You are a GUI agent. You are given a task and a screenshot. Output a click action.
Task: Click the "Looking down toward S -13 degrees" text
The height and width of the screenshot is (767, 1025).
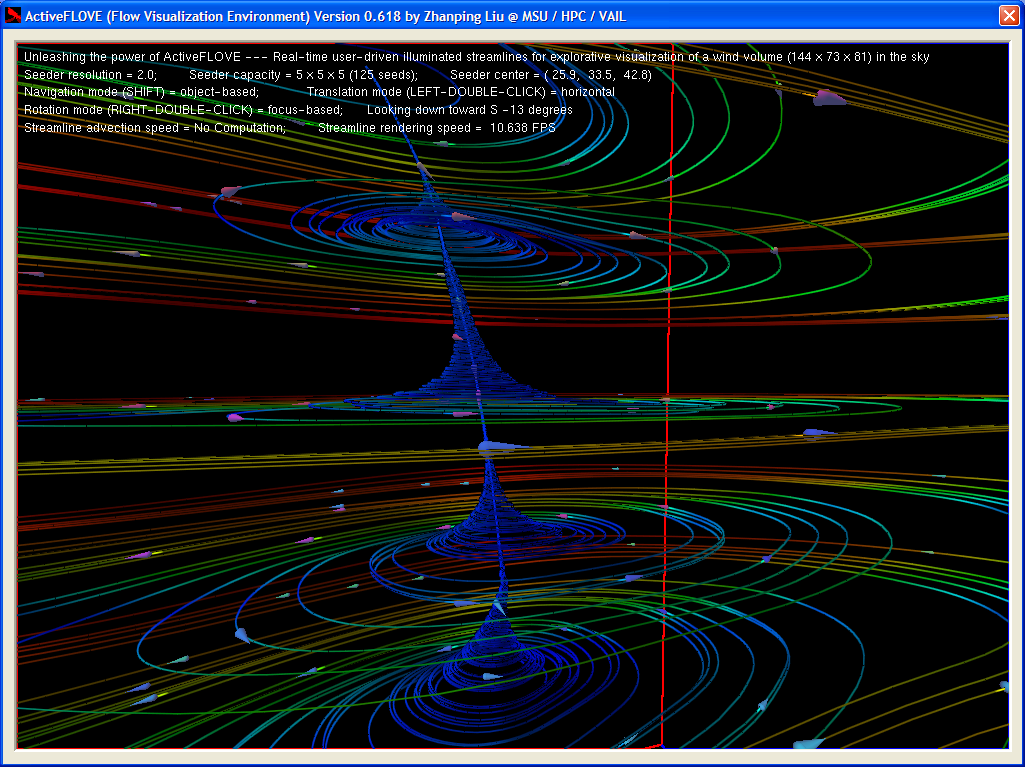[x=470, y=110]
